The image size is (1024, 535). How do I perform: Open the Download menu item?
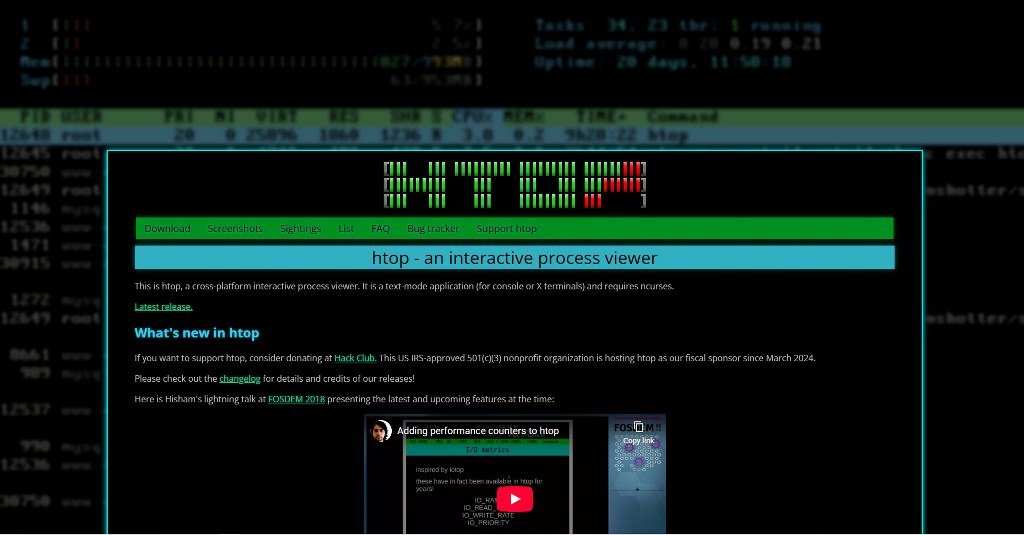(x=167, y=229)
